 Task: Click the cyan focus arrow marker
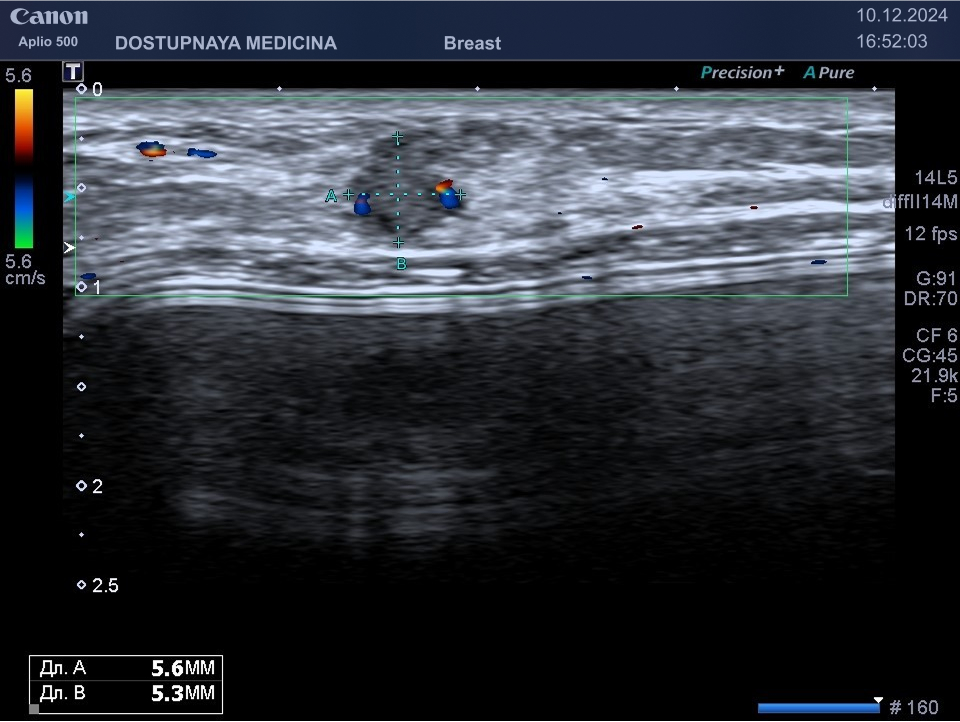[69, 197]
